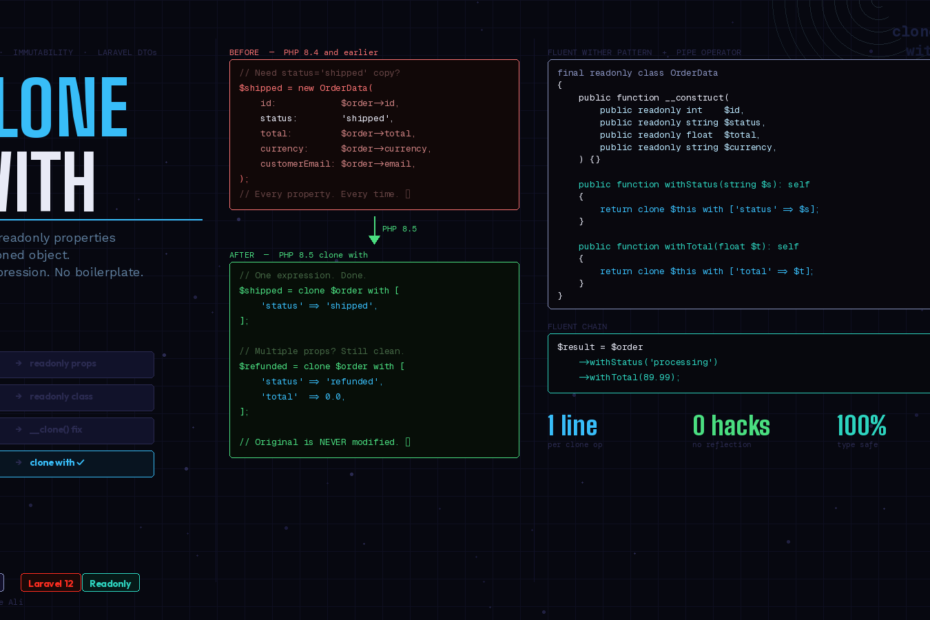Click the arrow icon beside readonly class
Viewport: 930px width, 620px height.
click(x=19, y=397)
